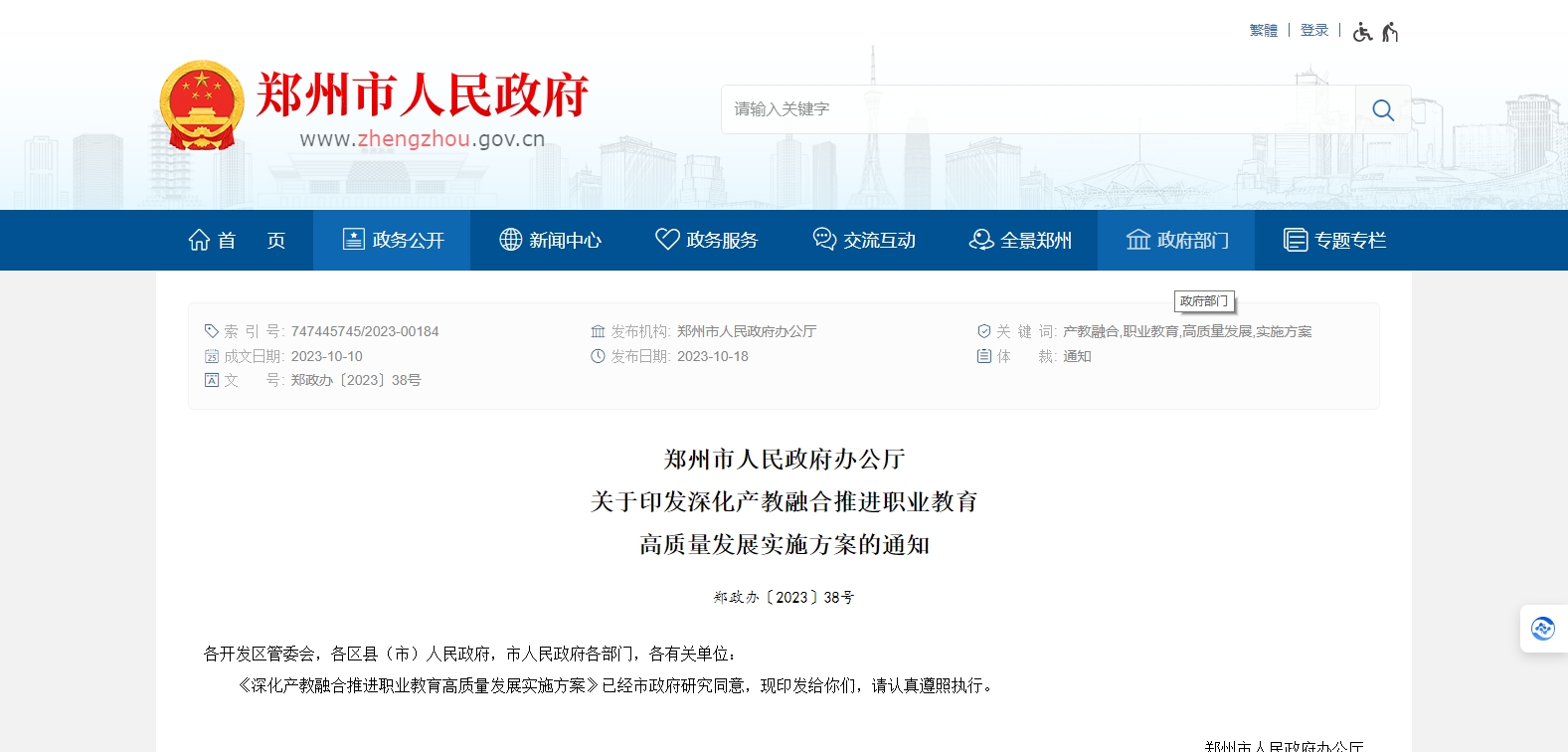
Task: Click the building icon beside 政府部门
Action: [1137, 240]
